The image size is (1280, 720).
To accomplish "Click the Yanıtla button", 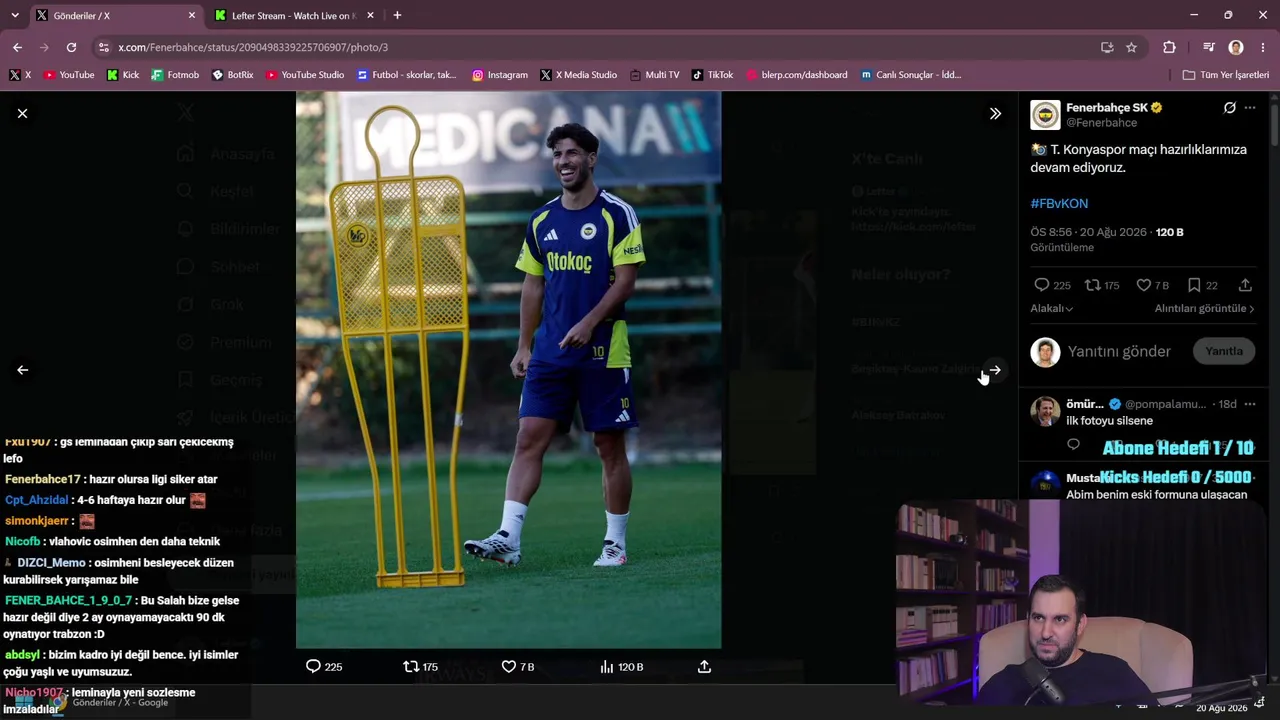I will point(1223,351).
